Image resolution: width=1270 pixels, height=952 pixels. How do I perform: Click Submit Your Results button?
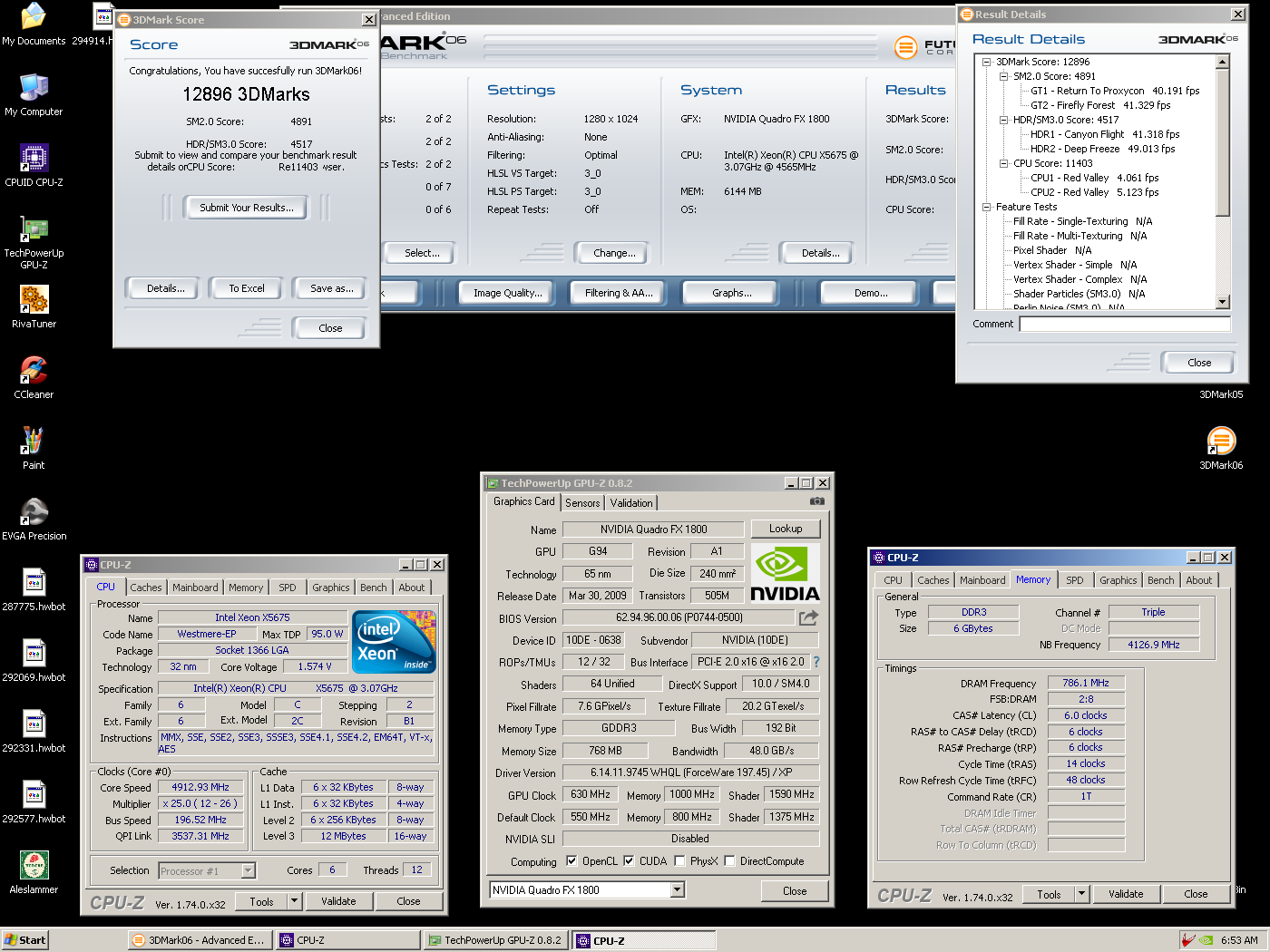click(x=247, y=208)
